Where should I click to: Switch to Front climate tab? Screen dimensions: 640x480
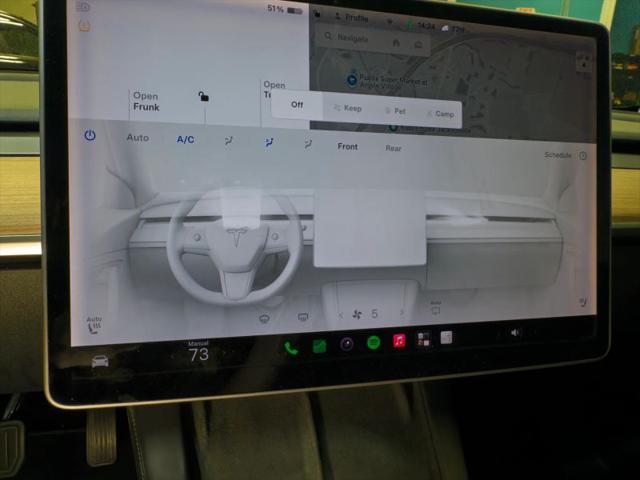[x=347, y=146]
